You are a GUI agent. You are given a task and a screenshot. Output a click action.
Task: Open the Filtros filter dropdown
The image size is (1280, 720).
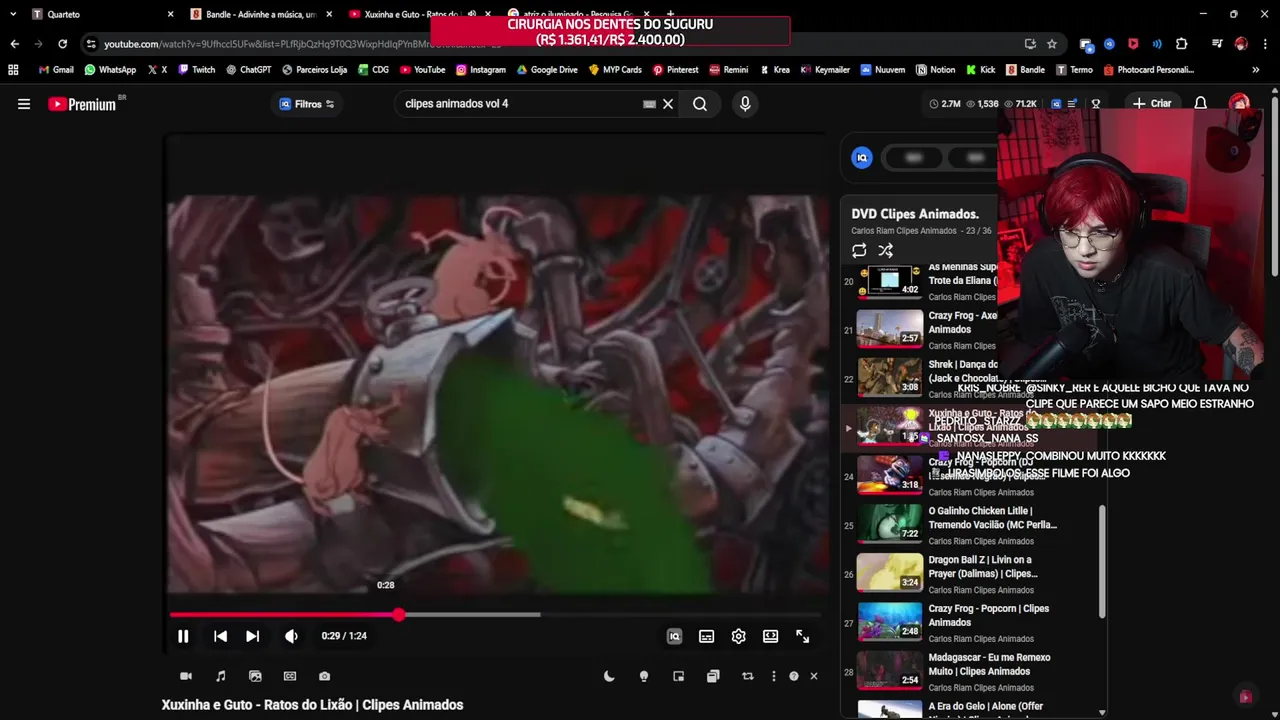click(x=307, y=104)
